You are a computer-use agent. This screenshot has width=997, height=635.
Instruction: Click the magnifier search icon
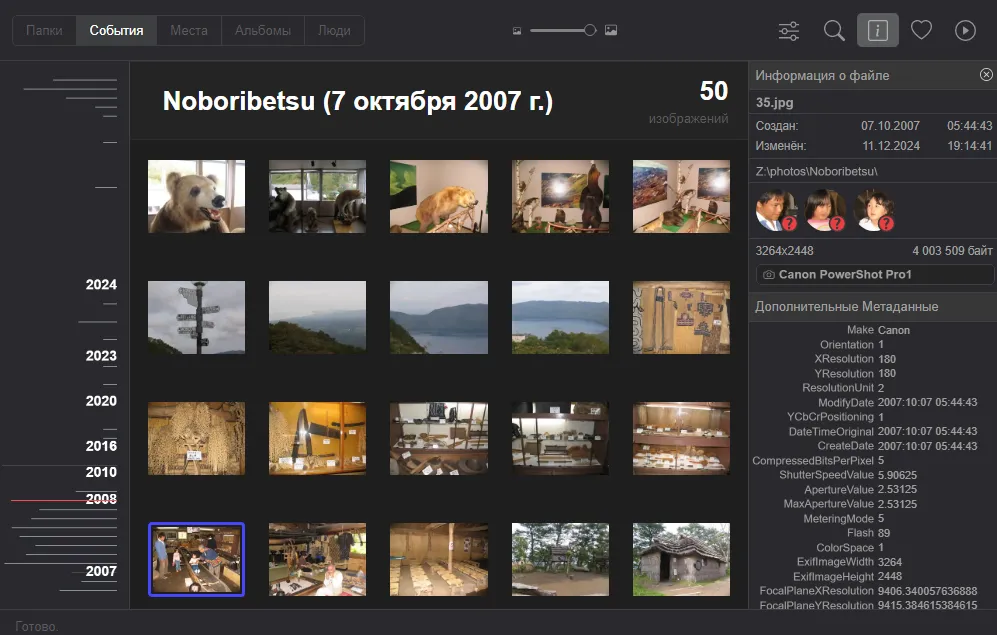834,31
